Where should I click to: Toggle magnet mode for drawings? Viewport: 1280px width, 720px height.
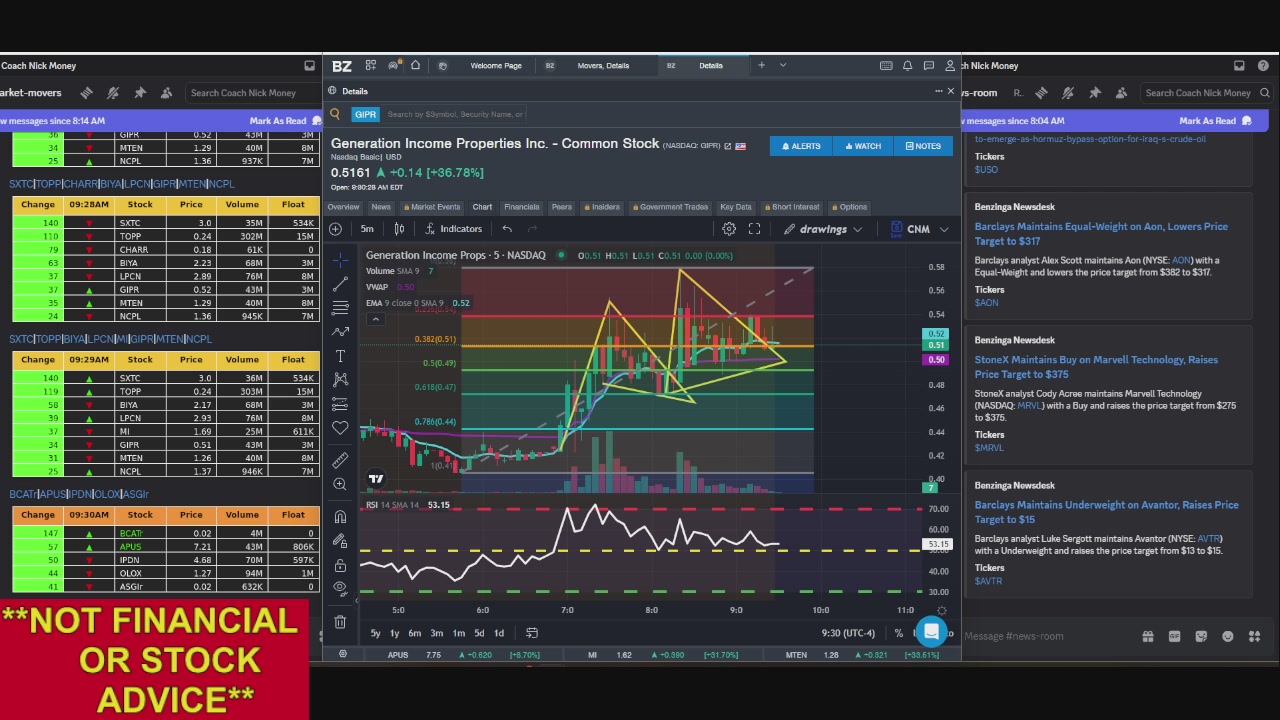340,517
